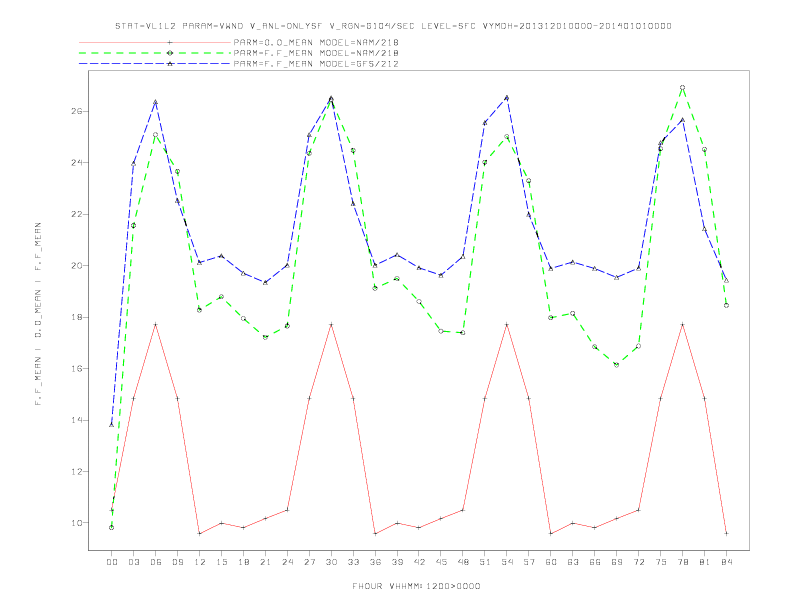Click x-axis tick label 60
The image size is (792, 612).
[x=551, y=562]
